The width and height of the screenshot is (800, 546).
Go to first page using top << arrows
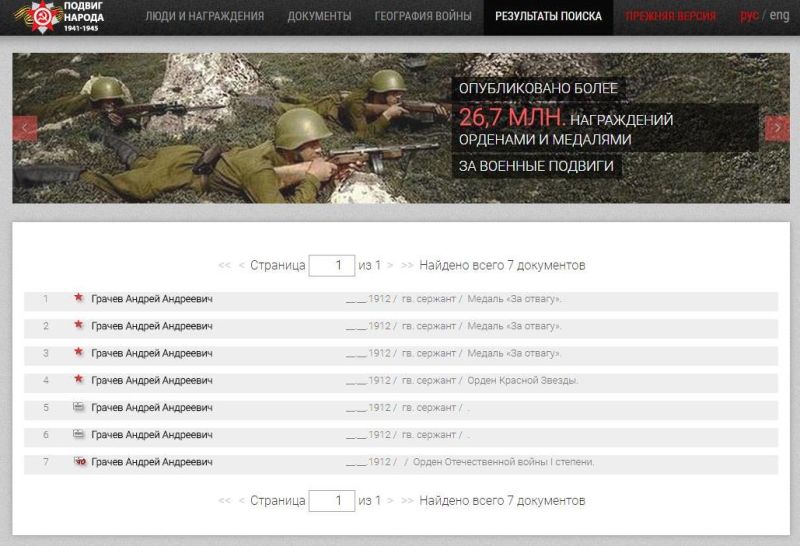pyautogui.click(x=224, y=265)
